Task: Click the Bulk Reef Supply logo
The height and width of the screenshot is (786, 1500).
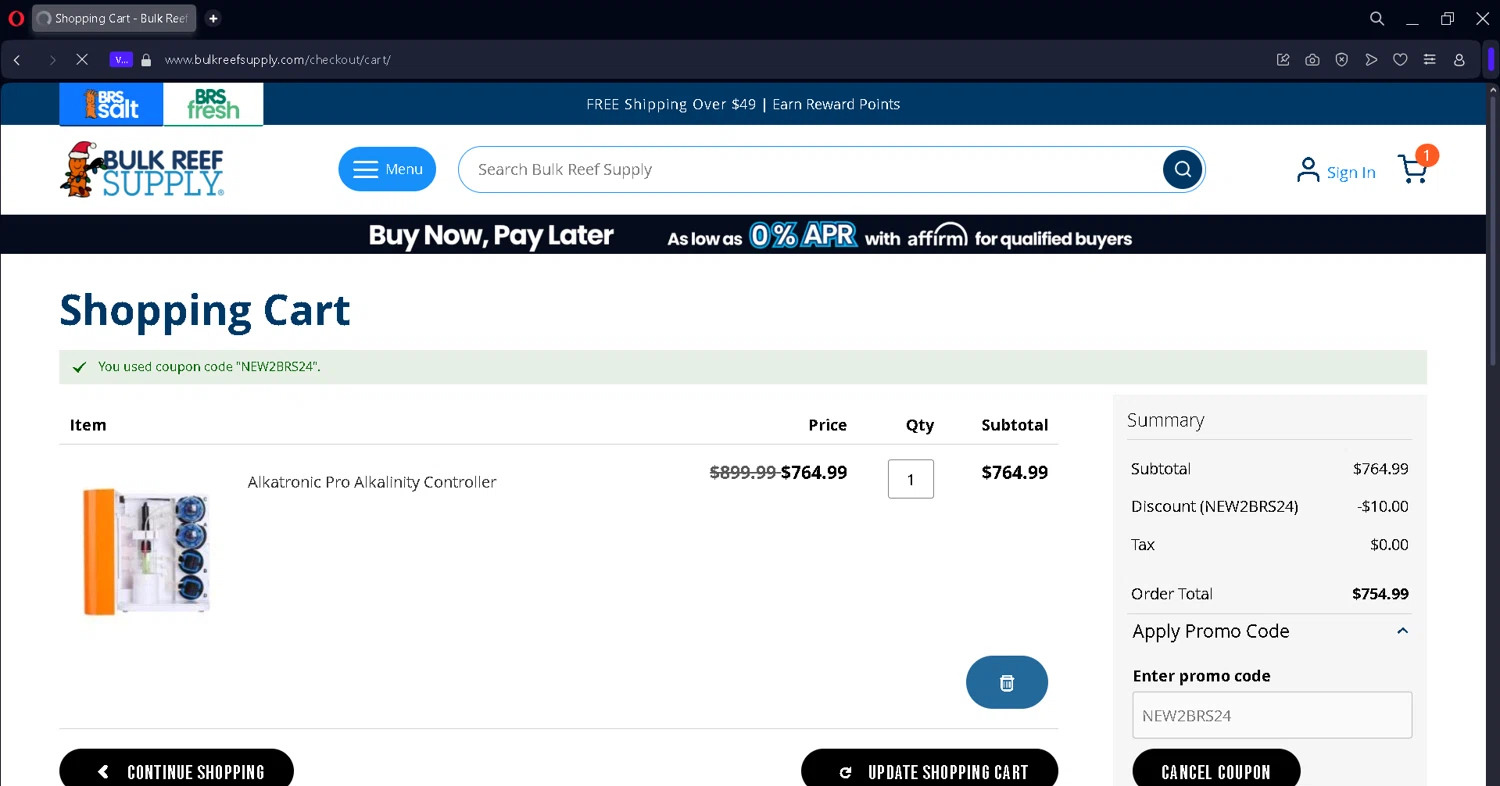Action: (x=142, y=169)
